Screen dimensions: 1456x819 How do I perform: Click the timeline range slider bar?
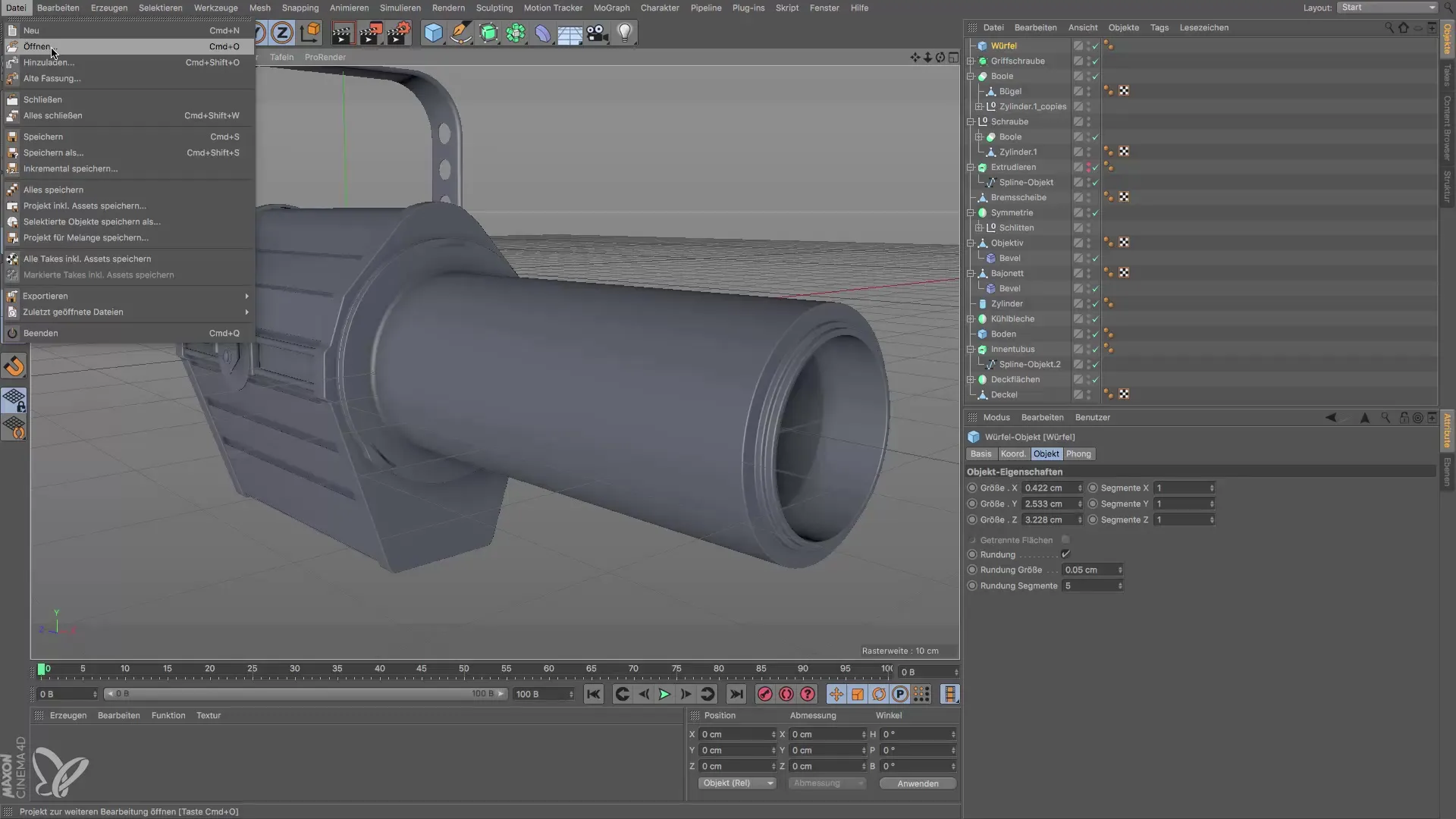[x=305, y=694]
